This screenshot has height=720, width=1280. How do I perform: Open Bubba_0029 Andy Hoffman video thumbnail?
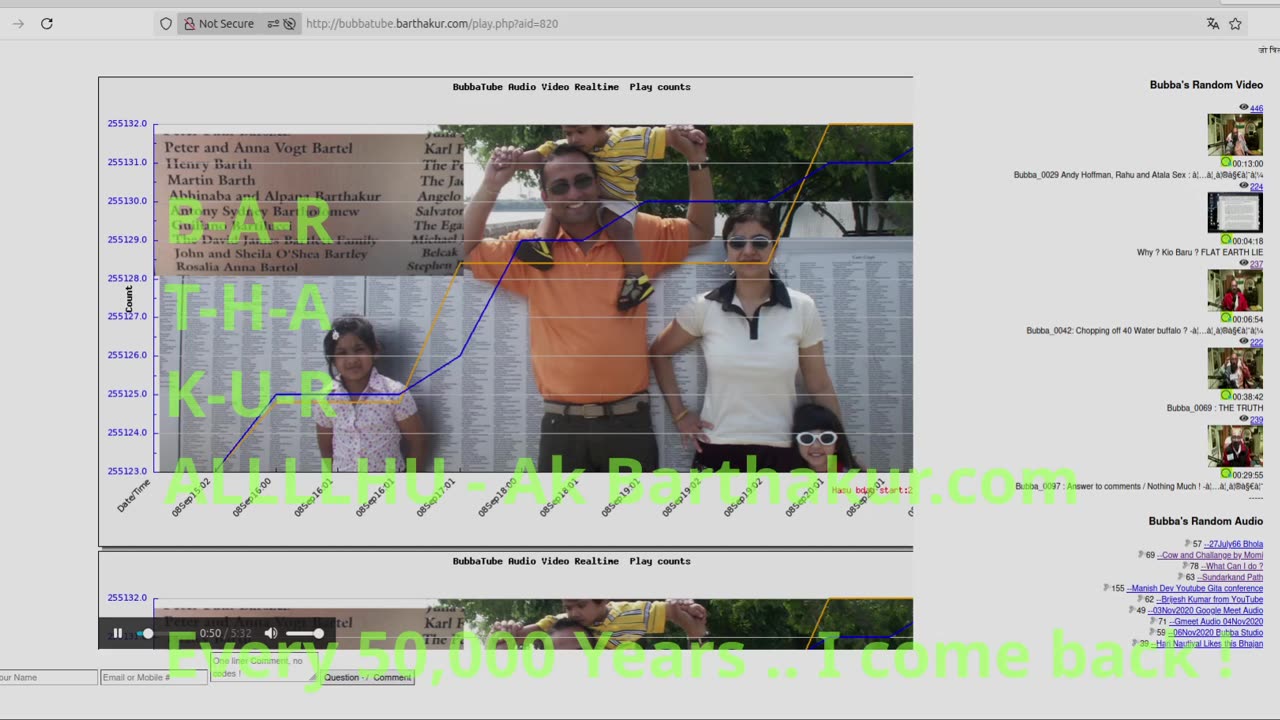1235,135
